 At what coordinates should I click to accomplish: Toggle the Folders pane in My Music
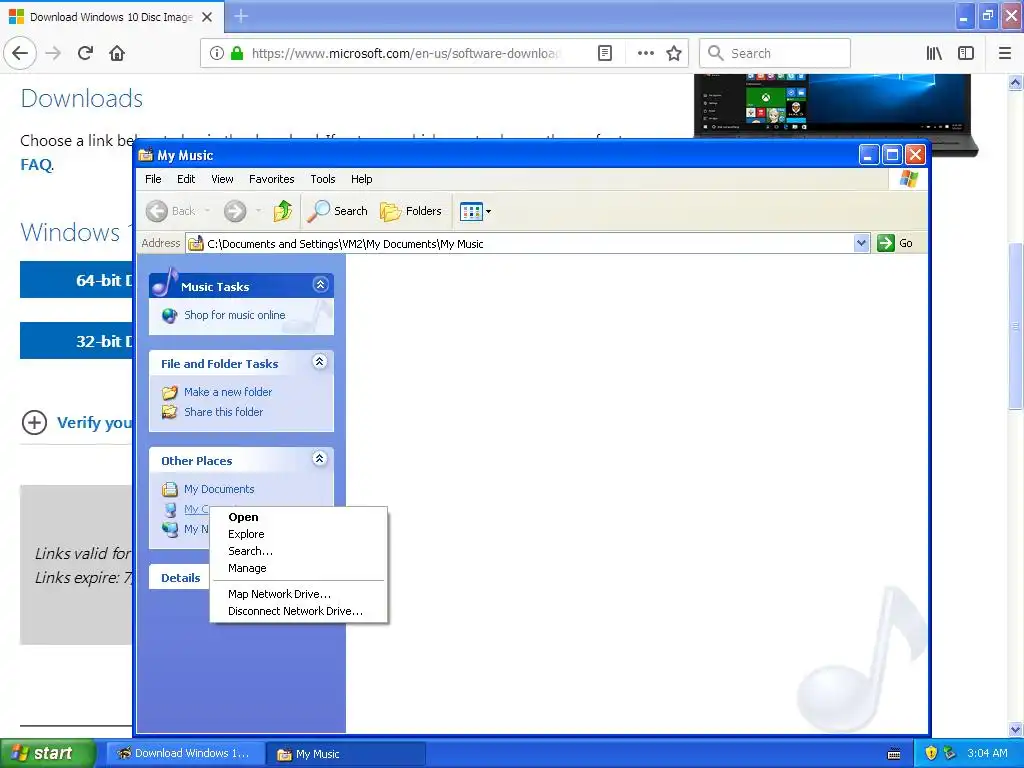click(411, 211)
